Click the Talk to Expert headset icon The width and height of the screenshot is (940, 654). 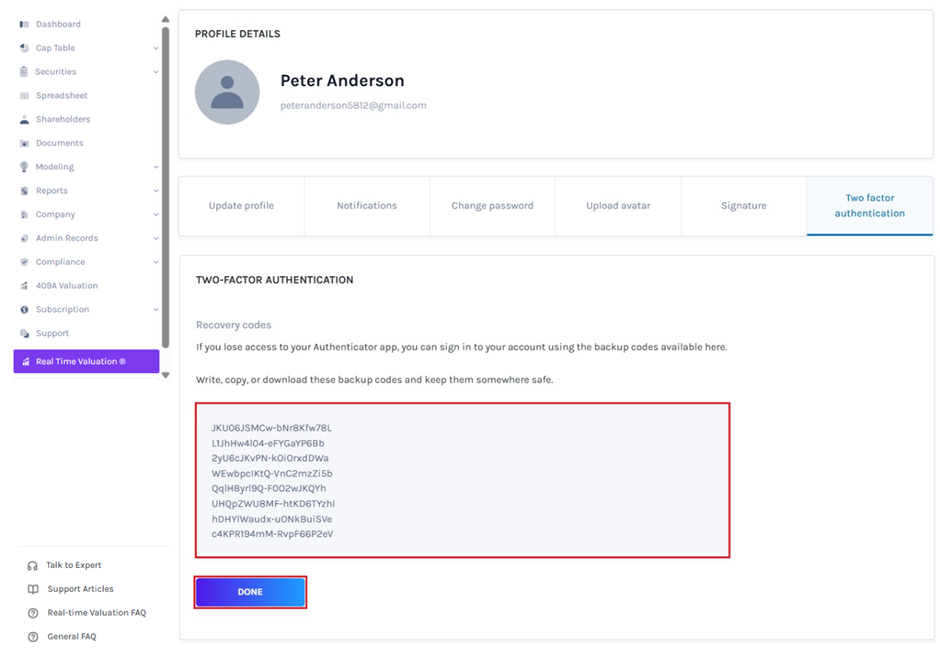pyautogui.click(x=32, y=565)
